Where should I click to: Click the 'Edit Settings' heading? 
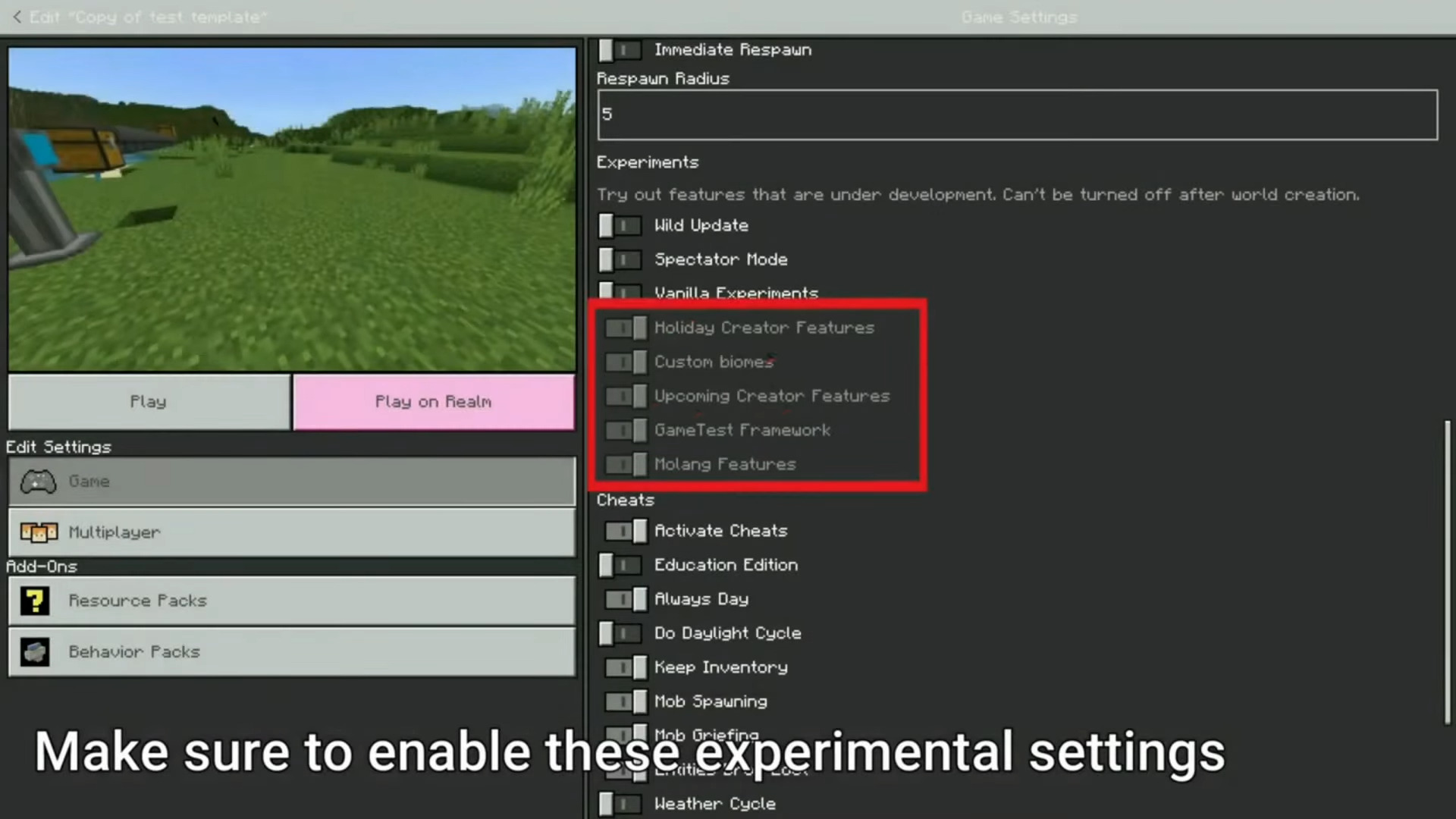[58, 447]
